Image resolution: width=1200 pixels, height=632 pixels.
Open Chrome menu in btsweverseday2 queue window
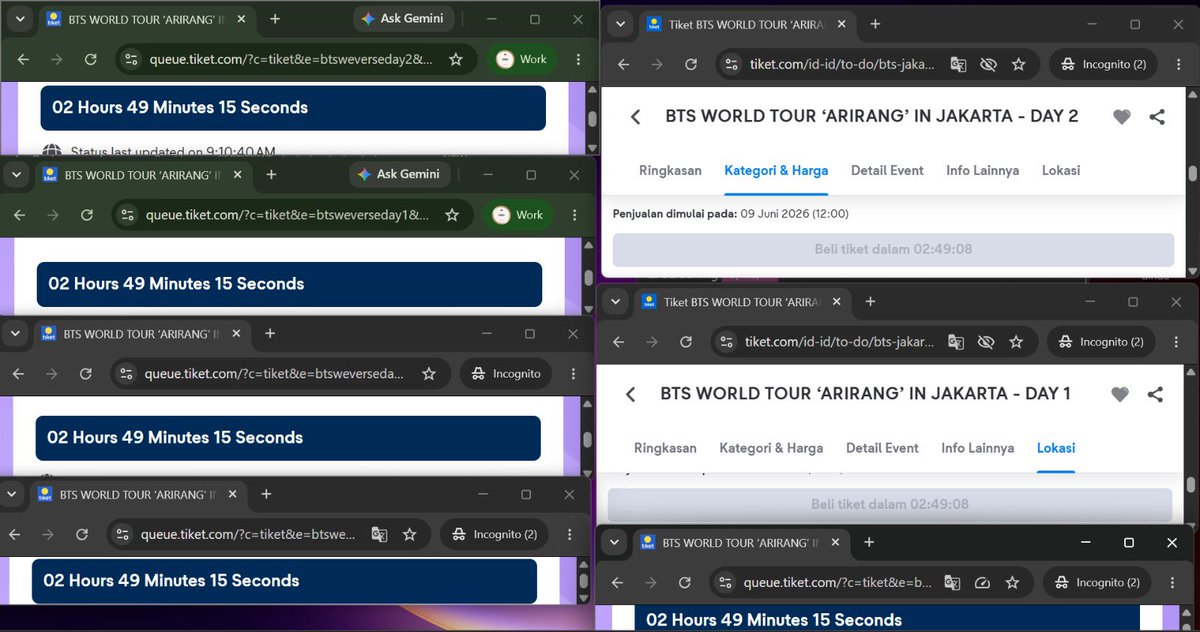click(x=578, y=60)
